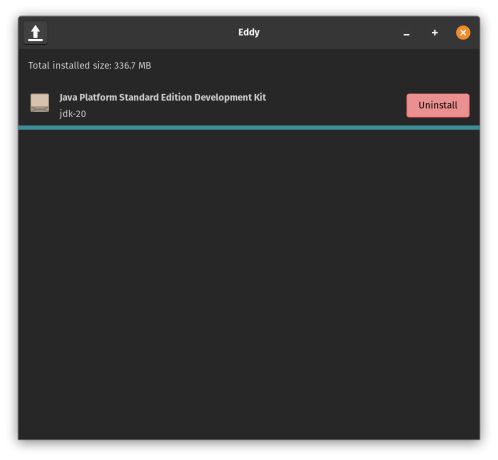The image size is (498, 460).
Task: Click 'Total installed size: 336.7 MB' label
Action: [x=90, y=65]
